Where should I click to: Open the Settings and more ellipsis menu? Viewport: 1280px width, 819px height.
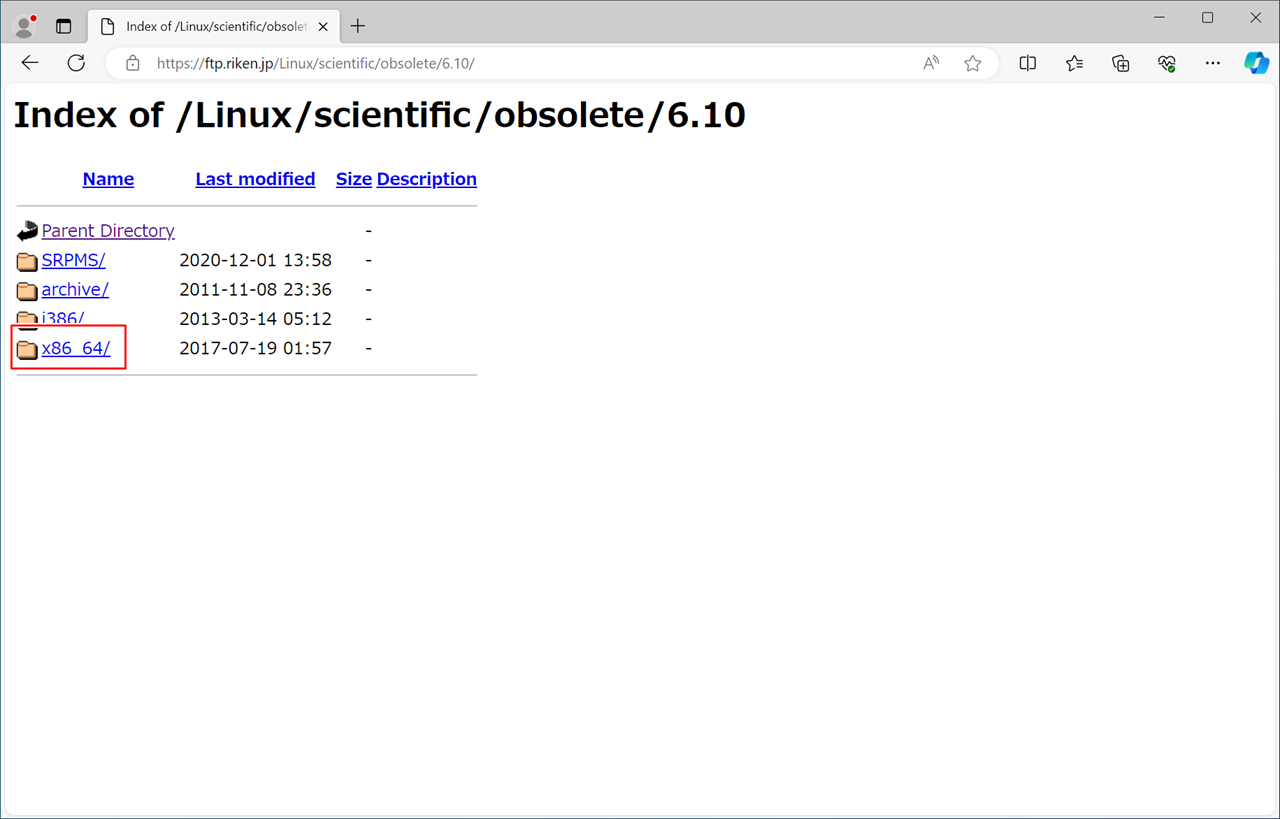1212,63
